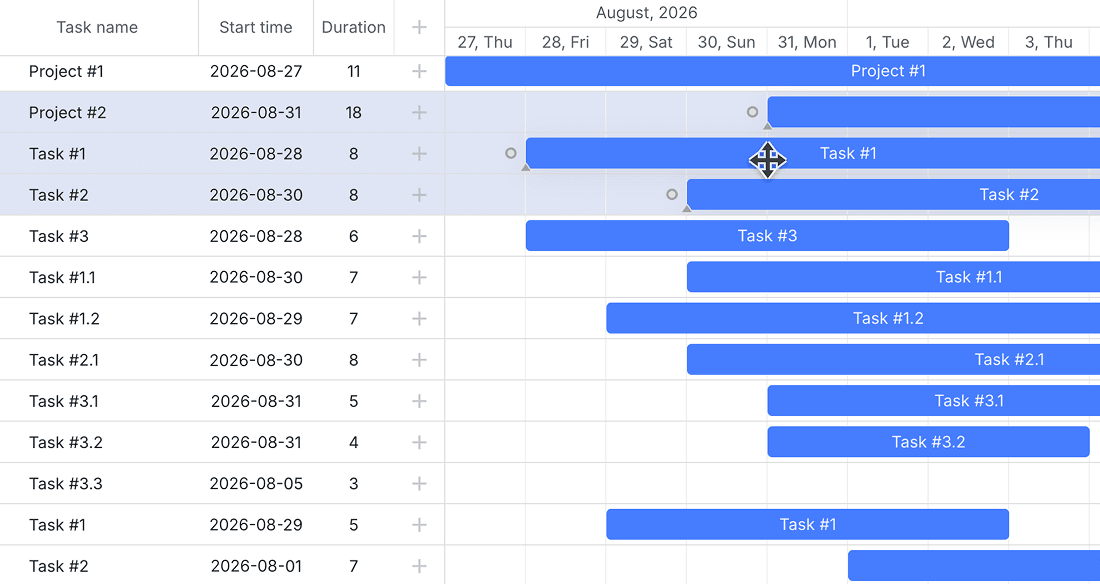Click the plus icon in Task #3.3 row
This screenshot has height=584, width=1100.
(x=419, y=484)
